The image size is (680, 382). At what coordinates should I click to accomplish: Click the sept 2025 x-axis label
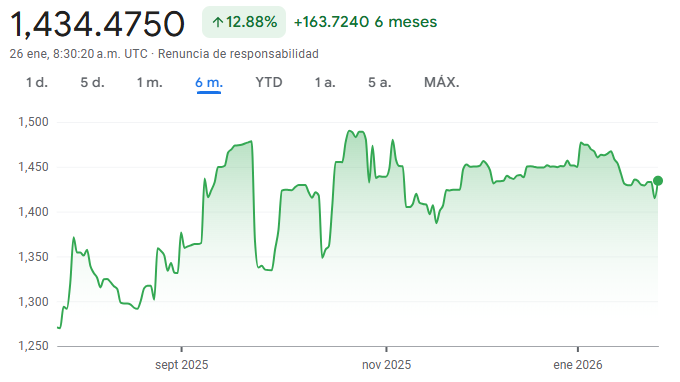pyautogui.click(x=182, y=365)
